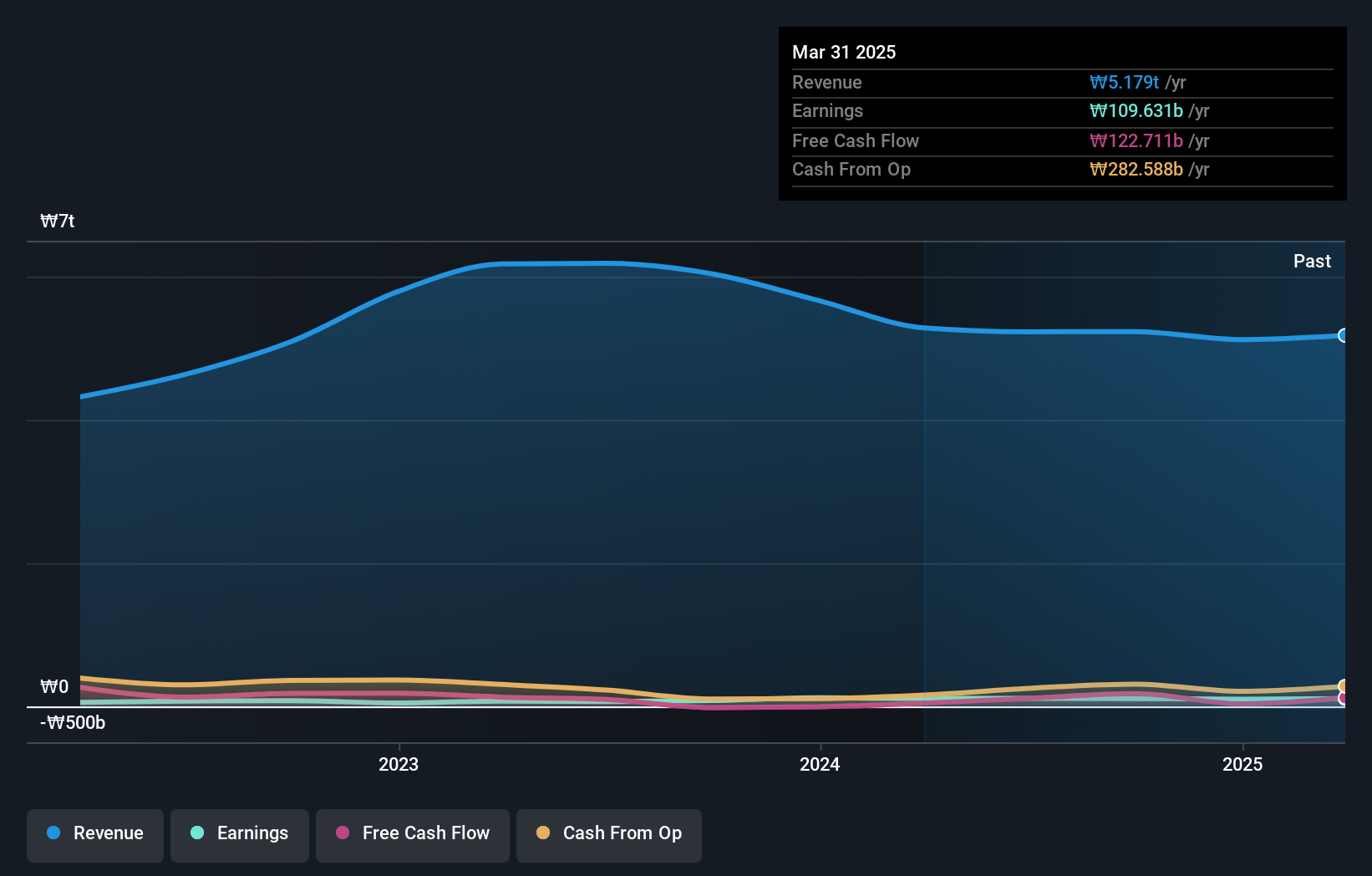Toggle the Free Cash Flow legend button
This screenshot has height=876, width=1372.
413,835
